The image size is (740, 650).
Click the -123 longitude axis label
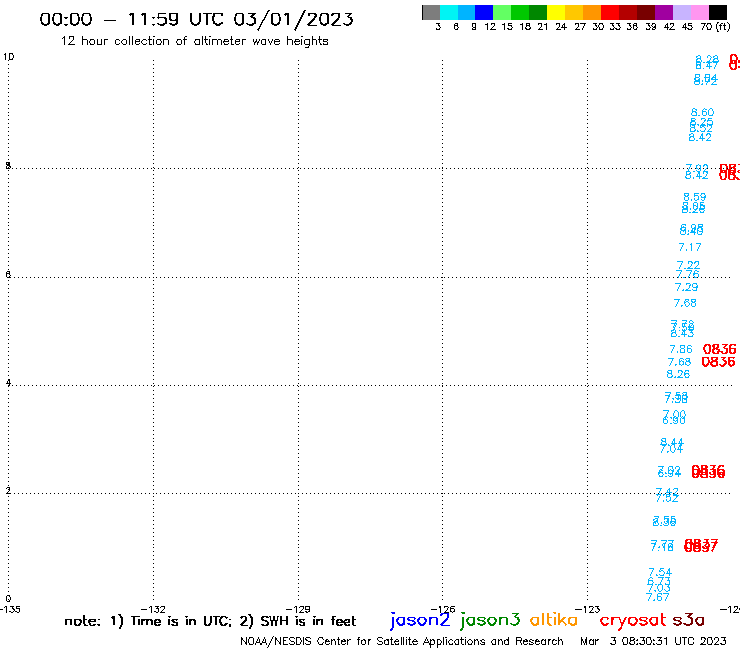tap(588, 609)
